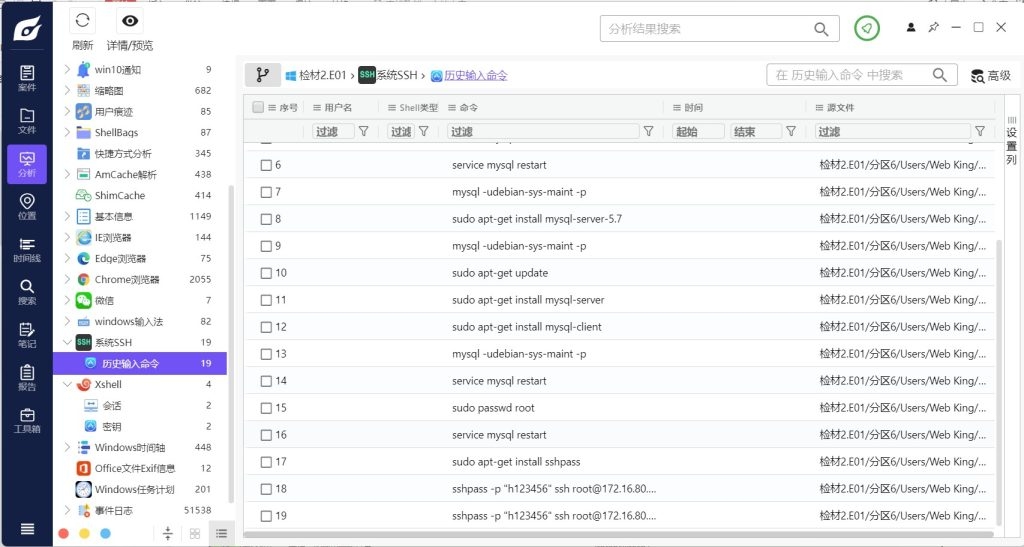
Task: Select the ShimCache tree item
Action: point(119,196)
